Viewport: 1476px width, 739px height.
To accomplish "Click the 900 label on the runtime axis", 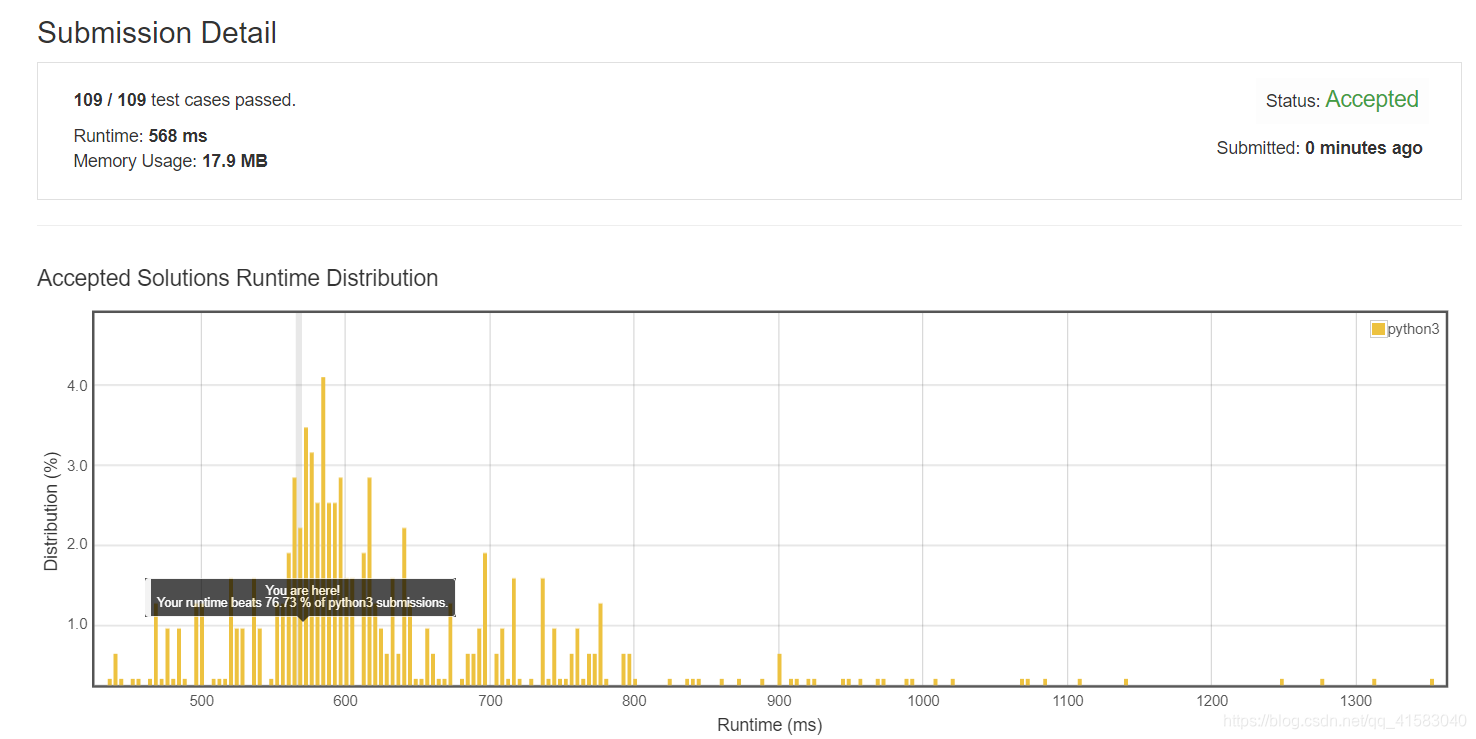I will [x=779, y=701].
